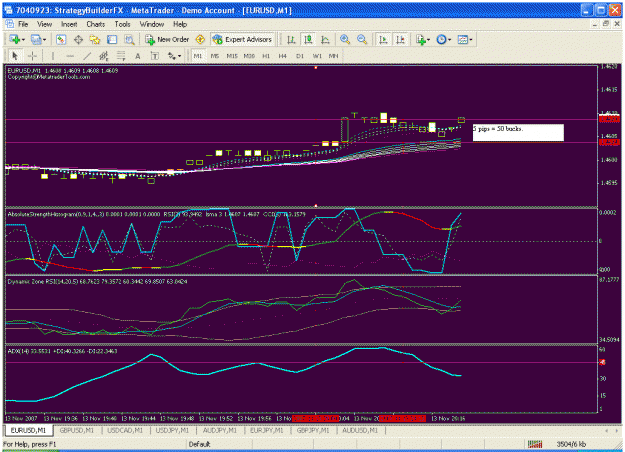
Task: Select the Trendline drawing tool
Action: [x=86, y=56]
